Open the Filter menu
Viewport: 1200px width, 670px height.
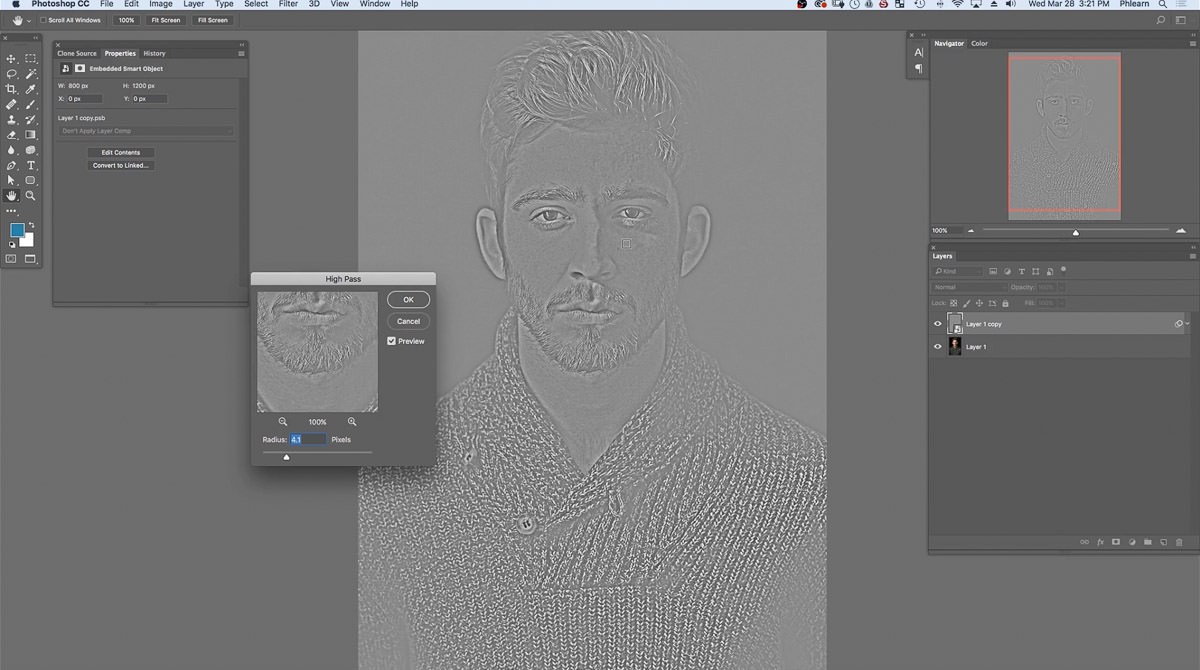click(288, 4)
